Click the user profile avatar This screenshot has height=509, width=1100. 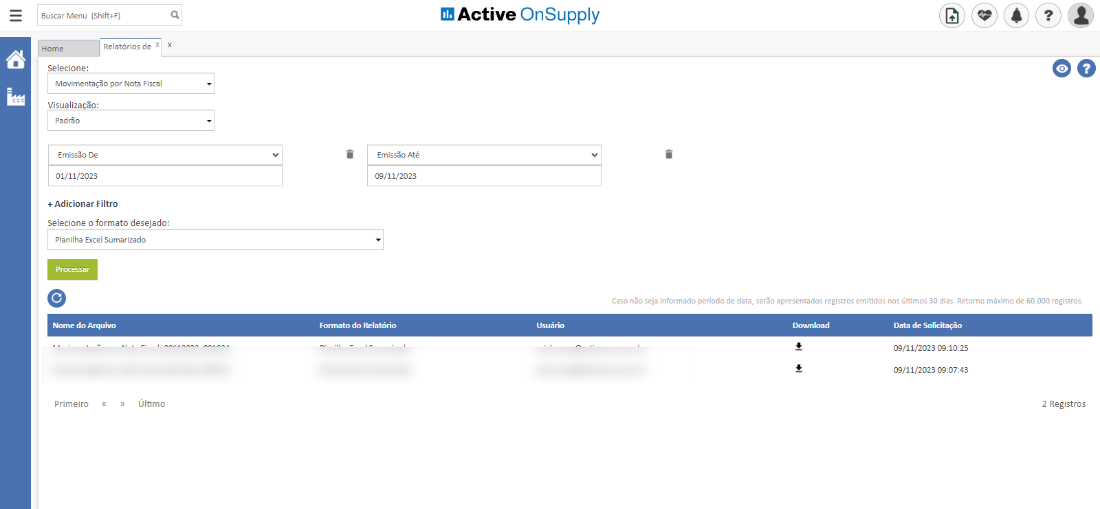click(1080, 15)
